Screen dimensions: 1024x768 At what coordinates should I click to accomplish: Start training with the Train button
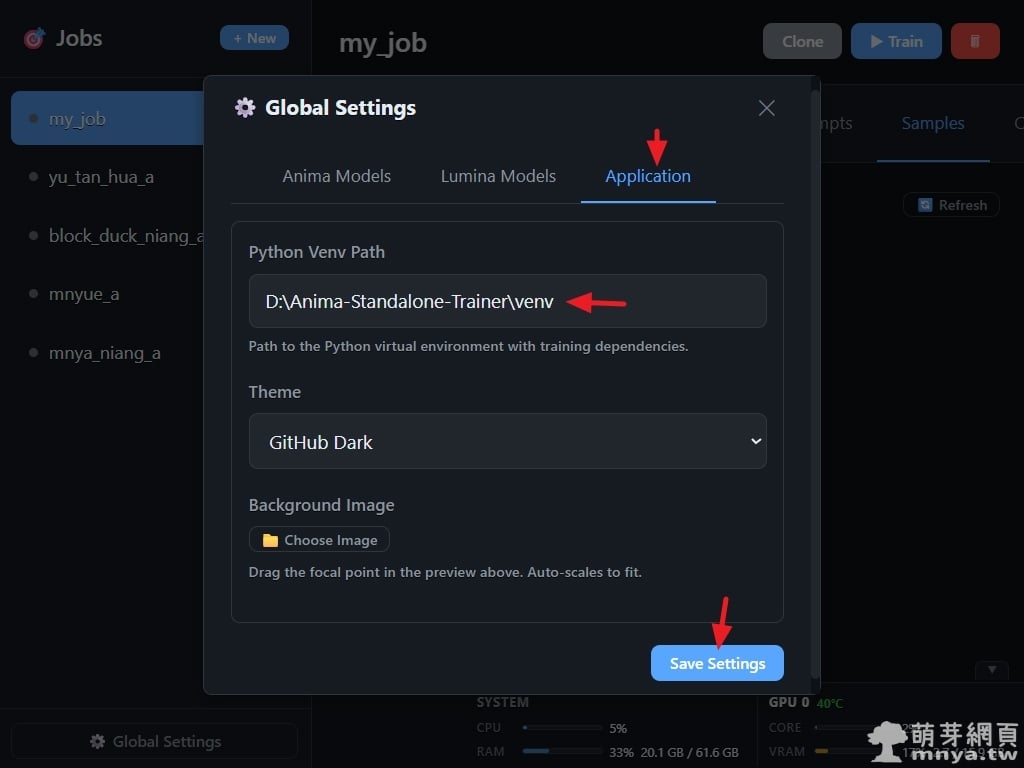coord(896,41)
